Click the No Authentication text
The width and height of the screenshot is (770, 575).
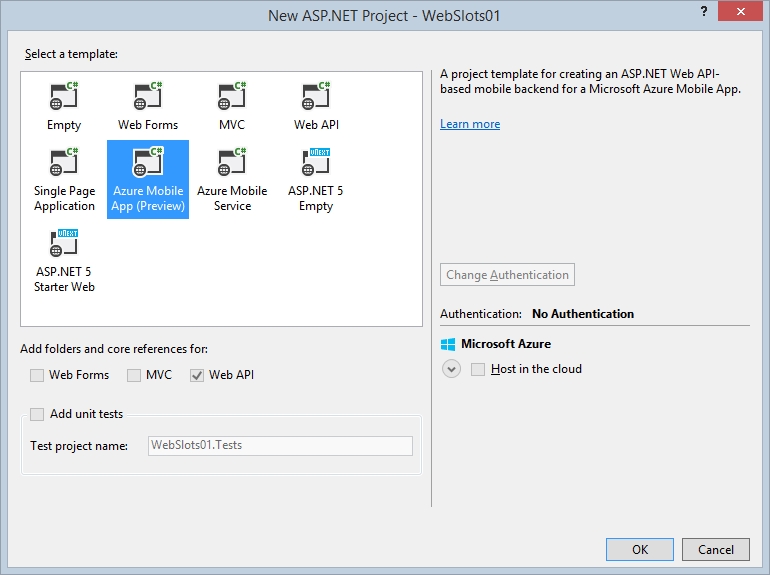point(583,314)
